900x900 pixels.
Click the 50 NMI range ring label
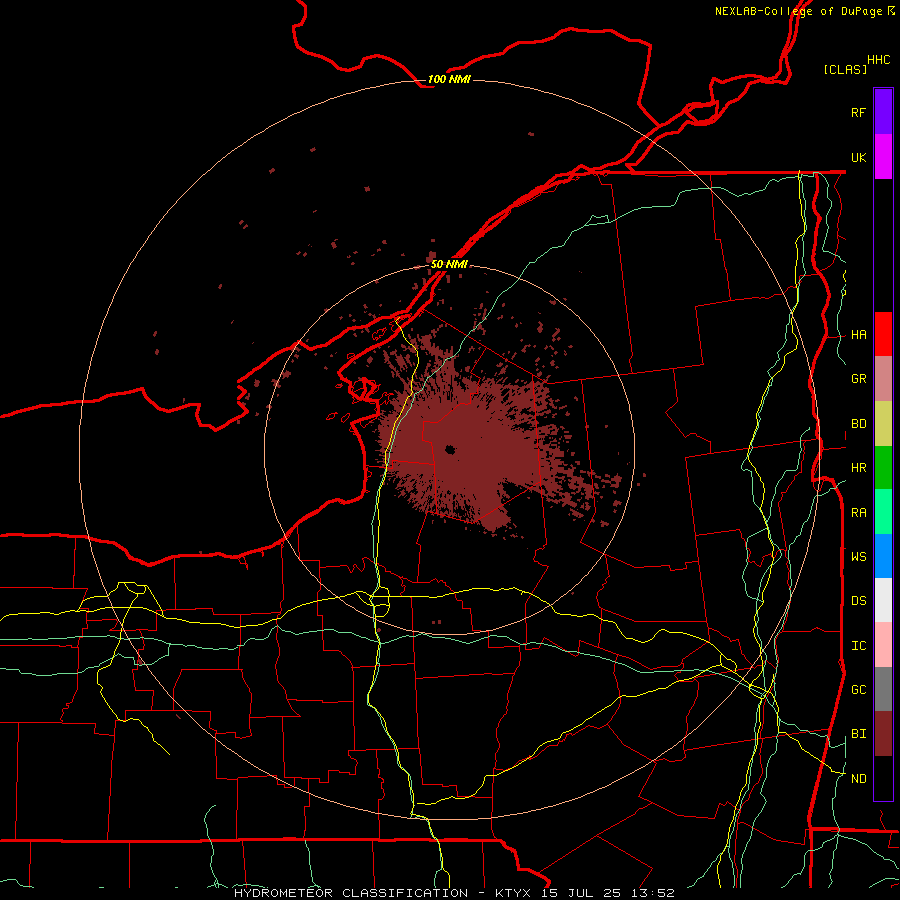(449, 264)
